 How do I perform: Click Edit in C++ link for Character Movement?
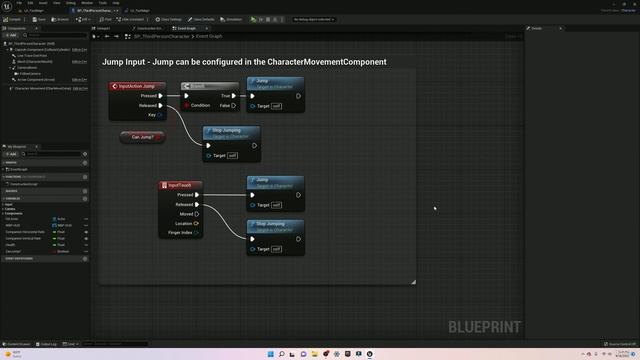(80, 89)
